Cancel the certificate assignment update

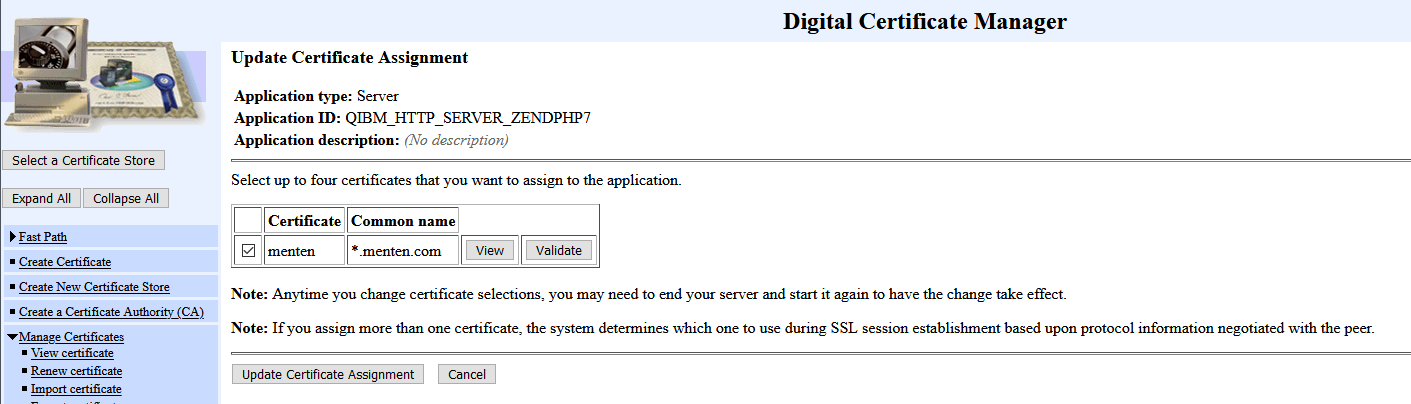click(x=466, y=375)
